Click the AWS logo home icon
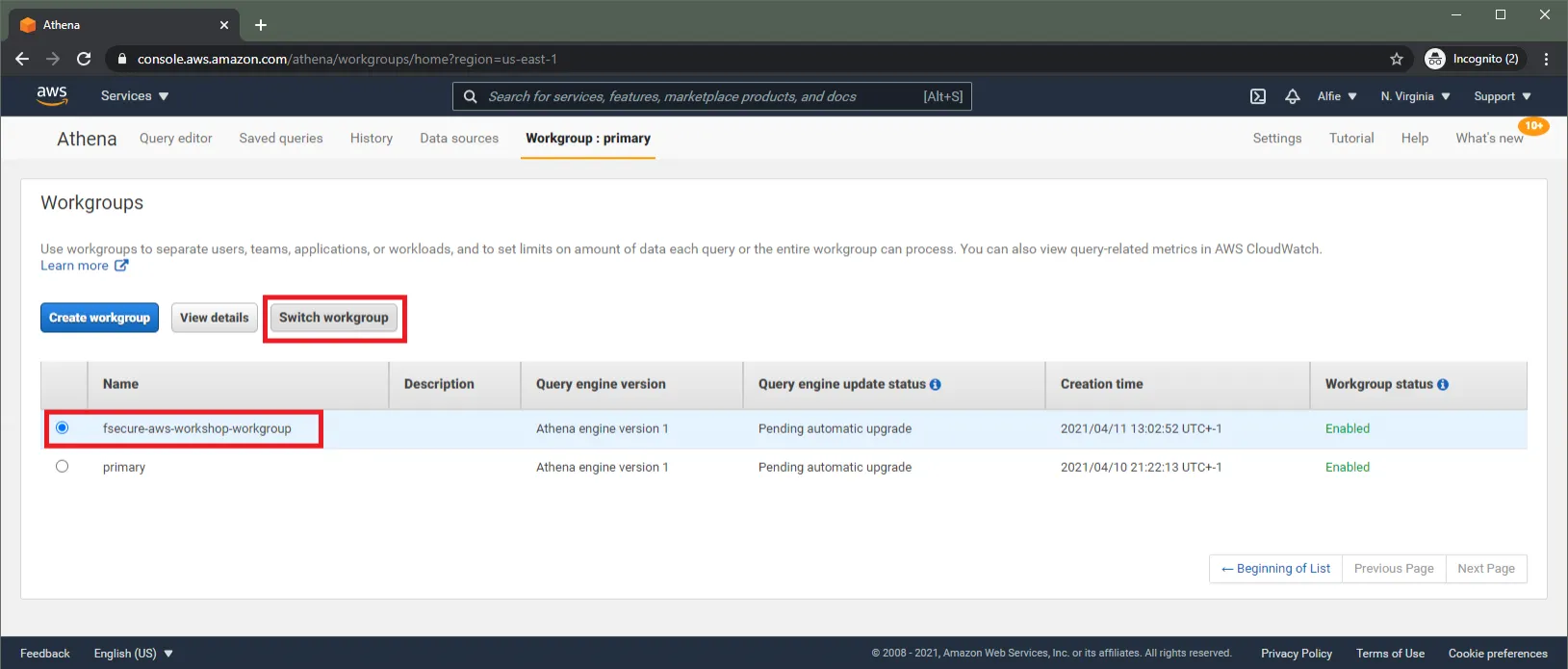The width and height of the screenshot is (1568, 669). [x=52, y=95]
